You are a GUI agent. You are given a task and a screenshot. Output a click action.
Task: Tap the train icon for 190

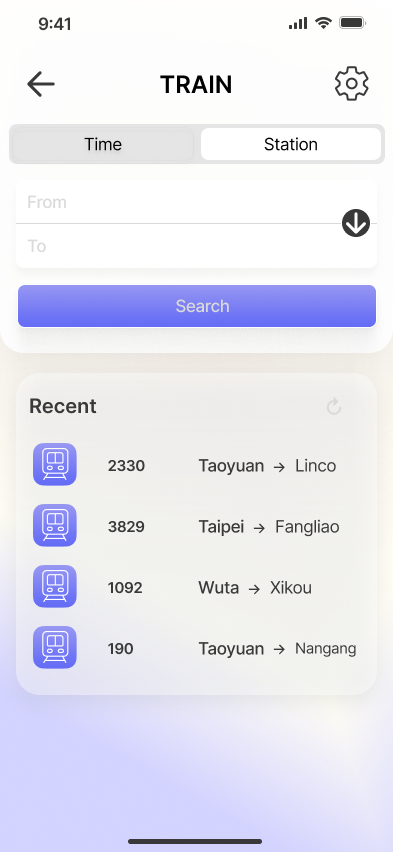[55, 647]
